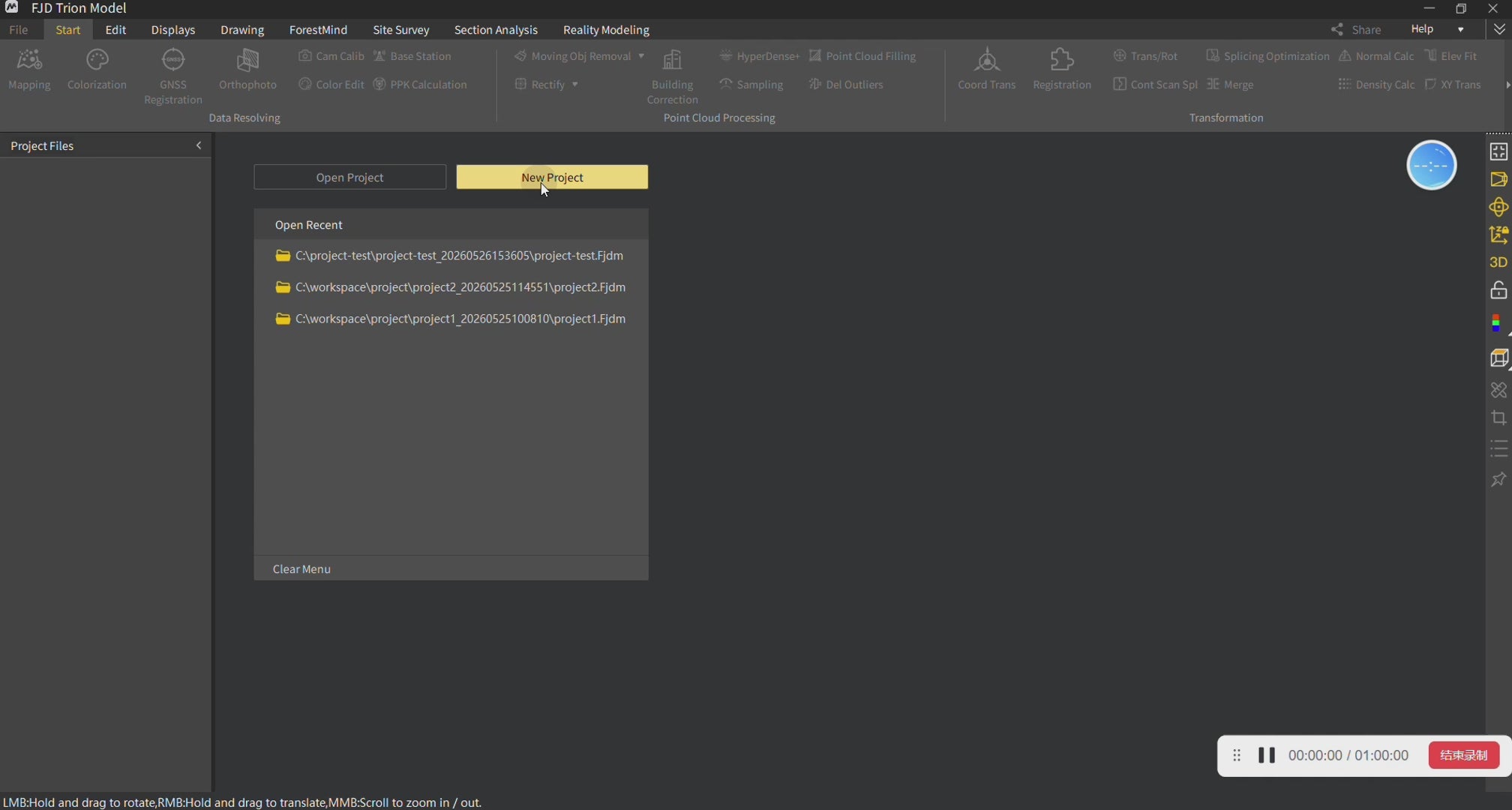Select the Sampling tool
The image size is (1512, 810).
point(751,85)
